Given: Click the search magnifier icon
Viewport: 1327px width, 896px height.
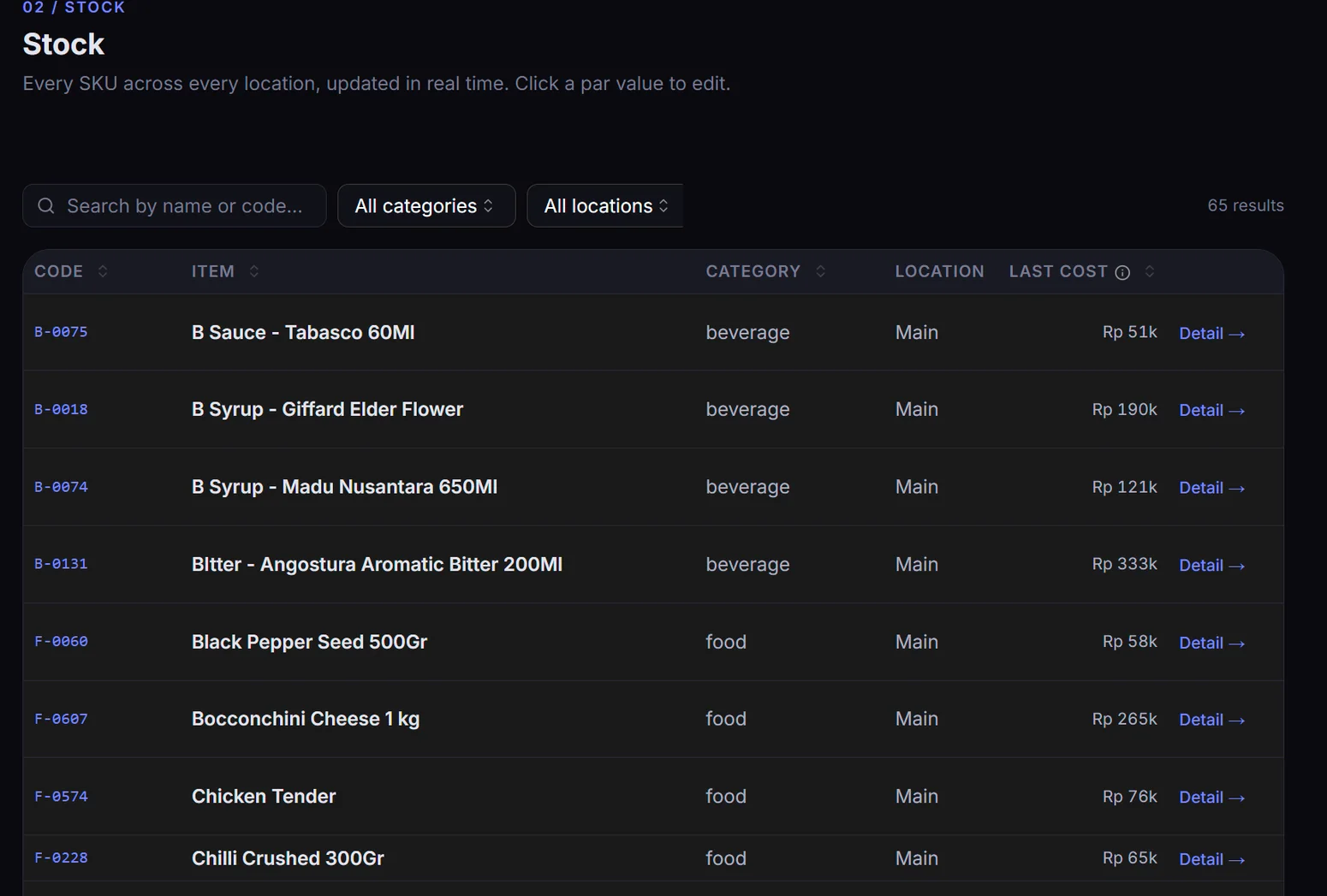Looking at the screenshot, I should [x=46, y=205].
